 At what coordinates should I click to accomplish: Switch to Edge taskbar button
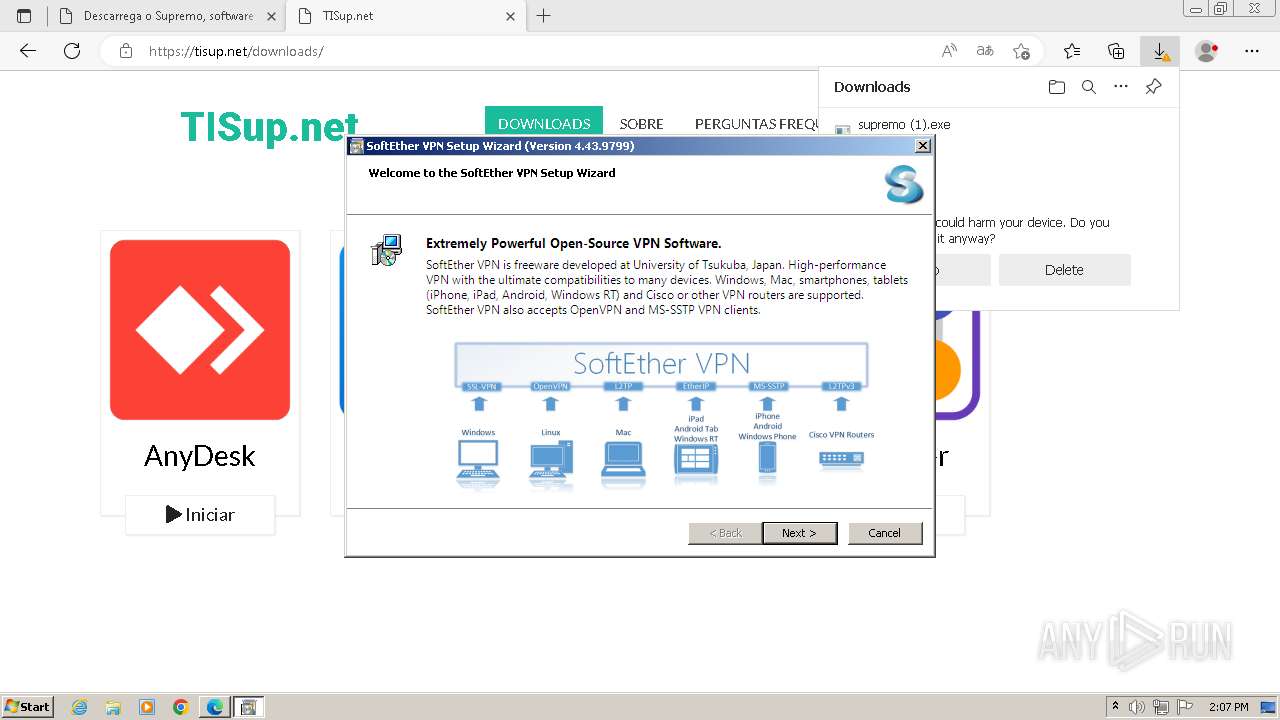point(214,707)
